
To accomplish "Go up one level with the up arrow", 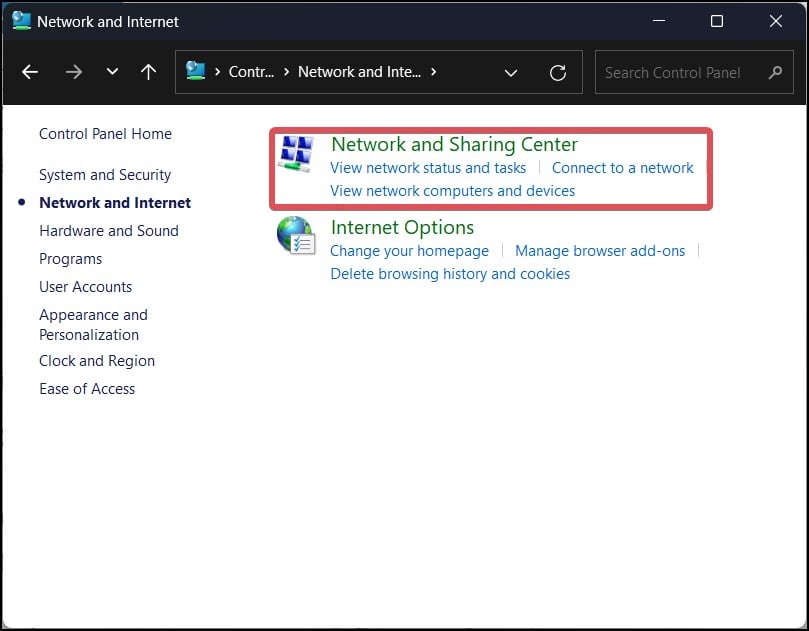I will click(x=149, y=72).
